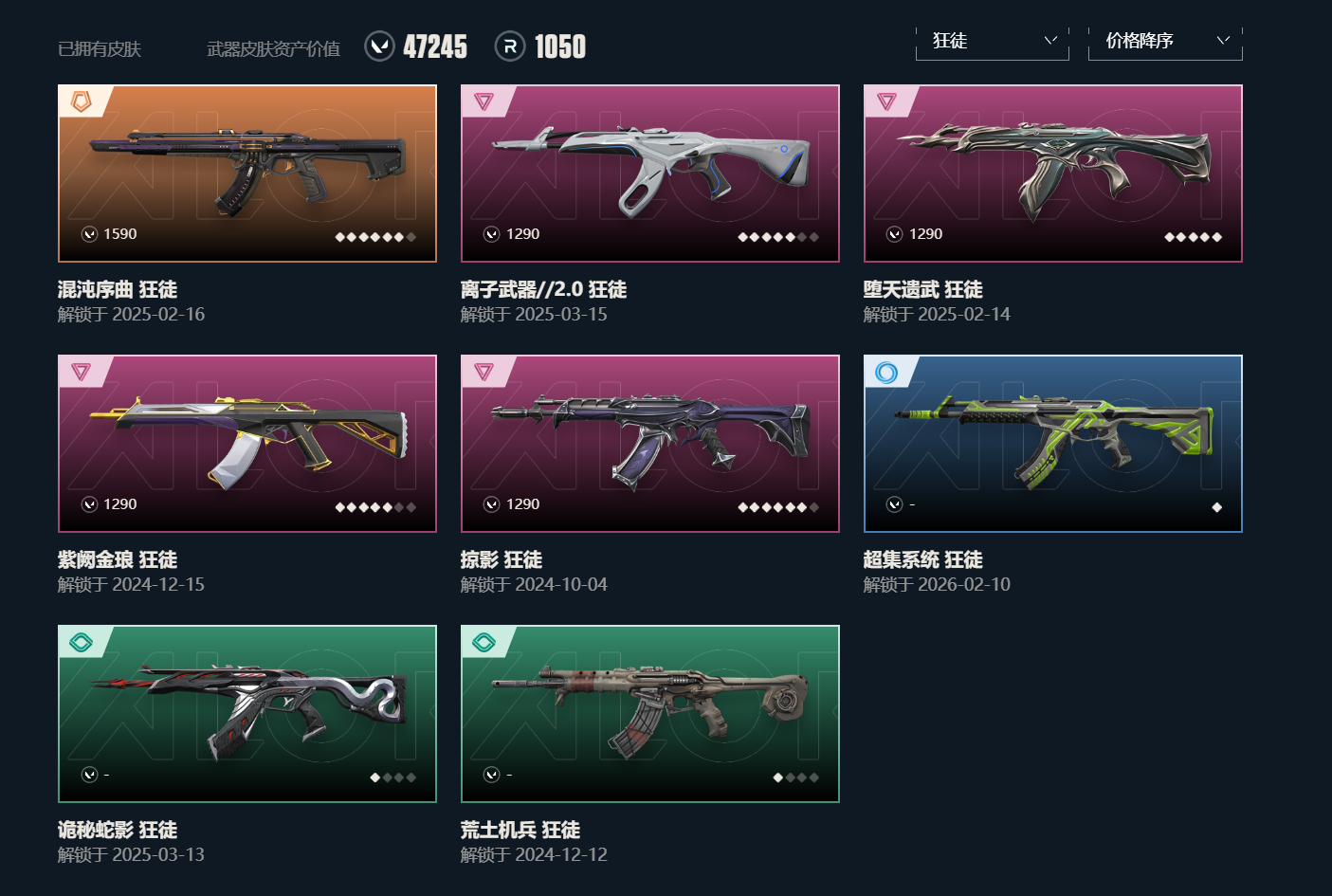Click the Radianite Points icon beside 1050
The image size is (1332, 896).
510,46
